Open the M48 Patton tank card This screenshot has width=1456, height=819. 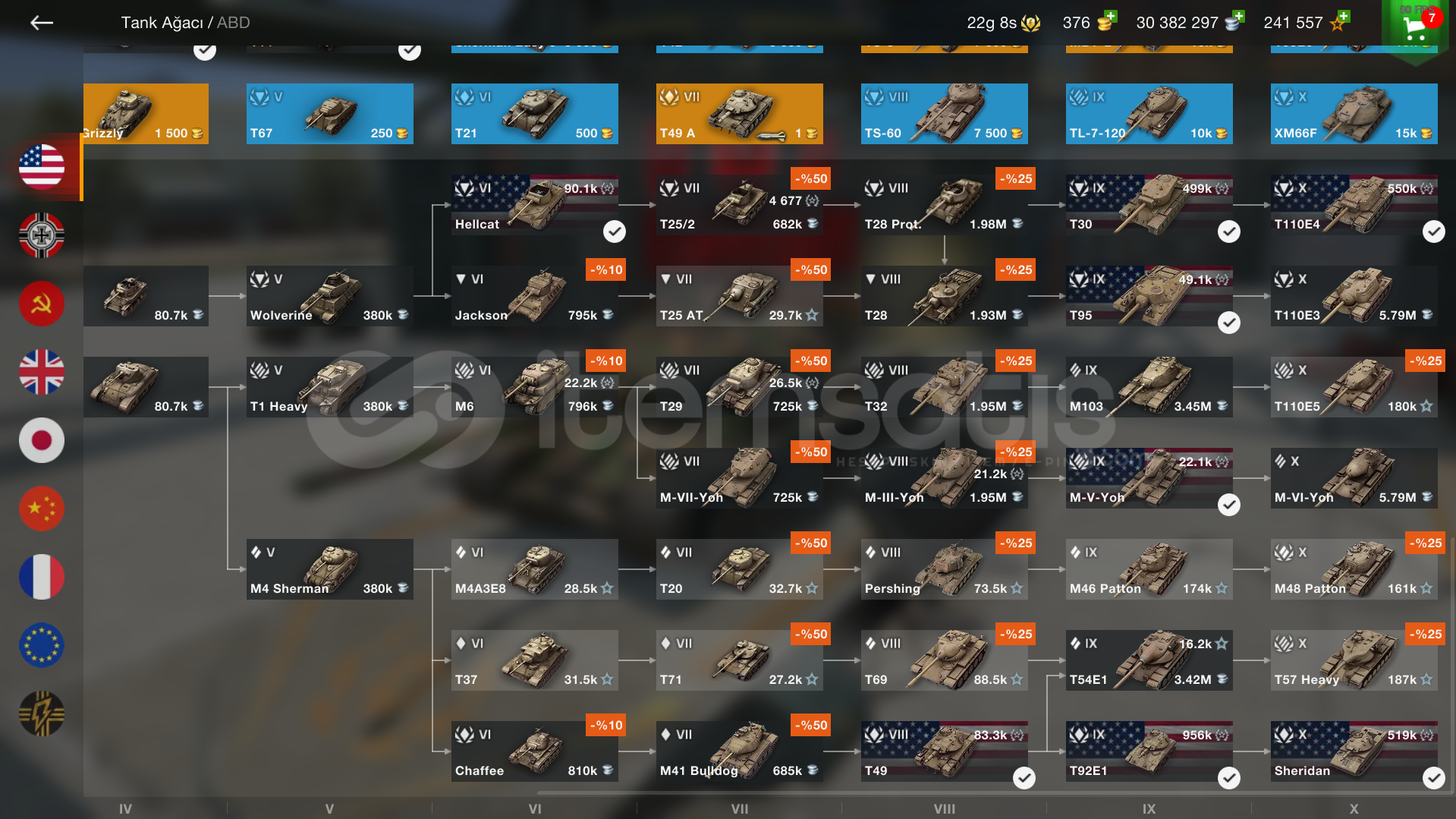pos(1354,569)
